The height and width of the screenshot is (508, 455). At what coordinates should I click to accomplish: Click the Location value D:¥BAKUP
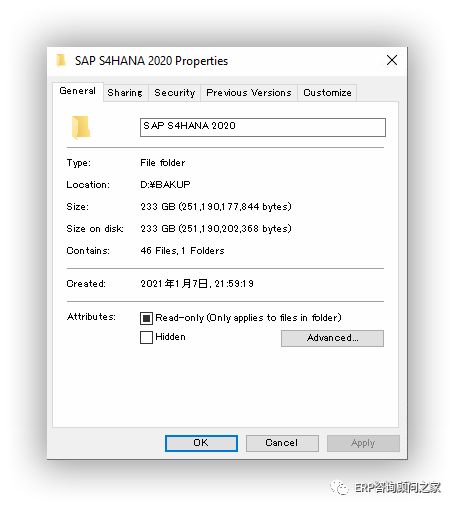[165, 184]
